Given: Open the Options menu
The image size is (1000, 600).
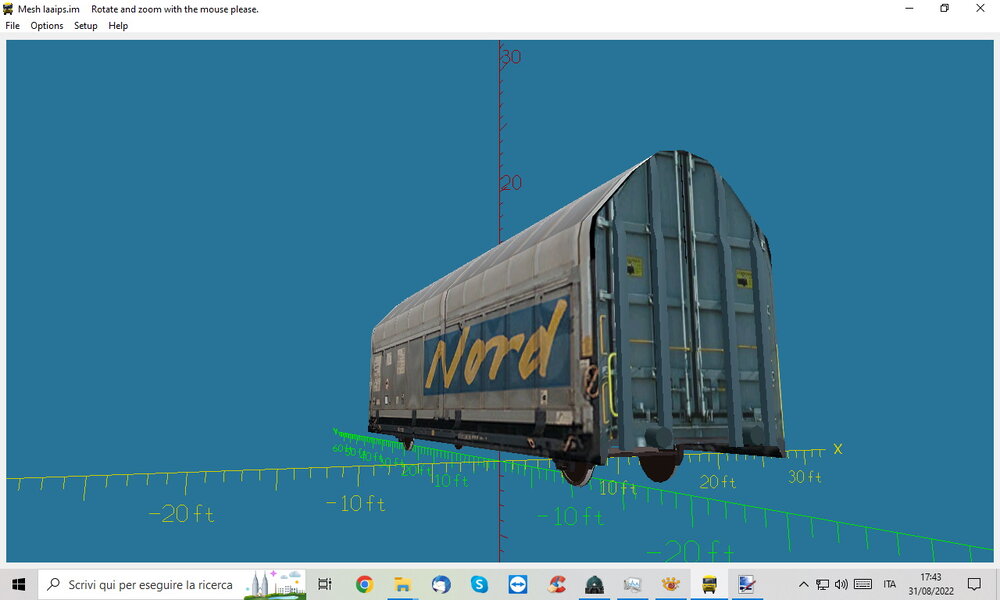Looking at the screenshot, I should click(47, 26).
